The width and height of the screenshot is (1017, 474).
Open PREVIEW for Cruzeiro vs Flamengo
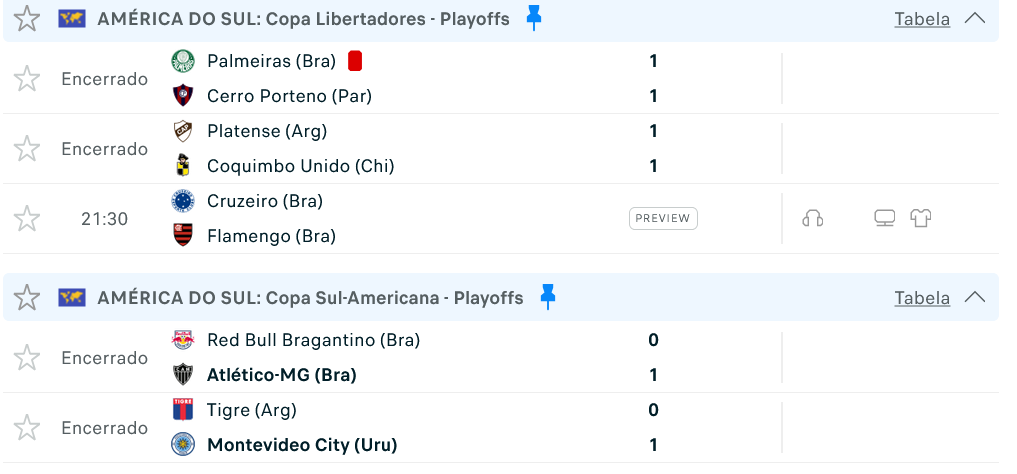click(663, 219)
